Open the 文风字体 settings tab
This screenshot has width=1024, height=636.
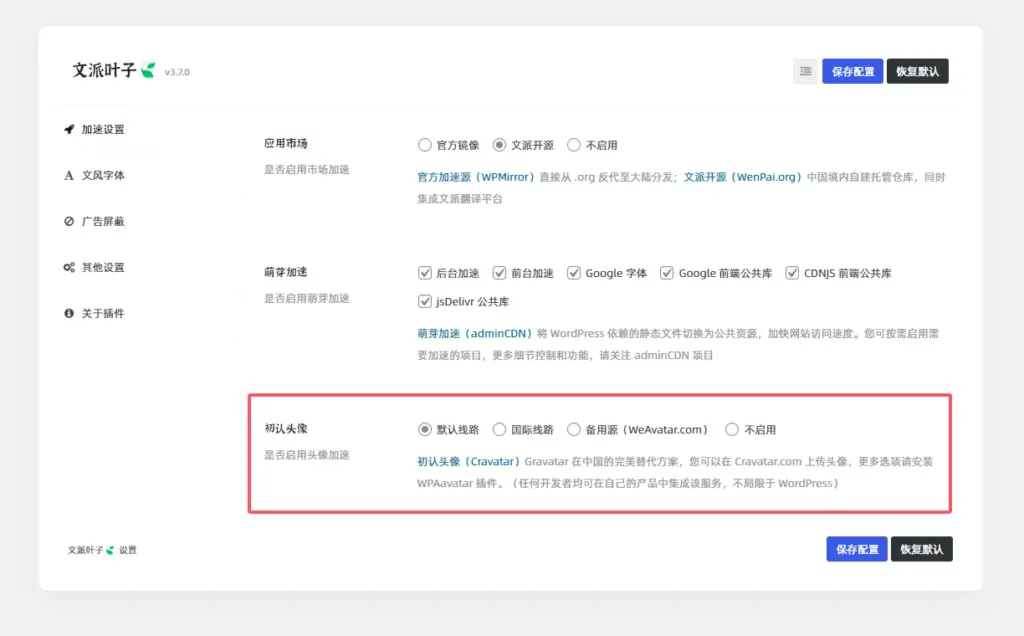(x=103, y=175)
